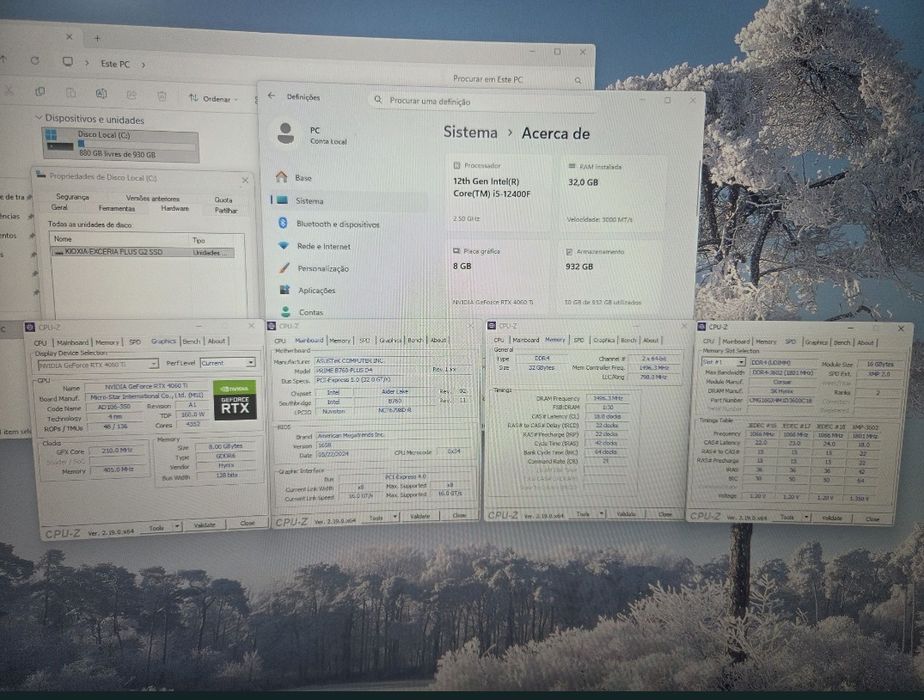Open the Display Device Selection combo box
Image resolution: width=924 pixels, height=700 pixels.
pos(98,365)
